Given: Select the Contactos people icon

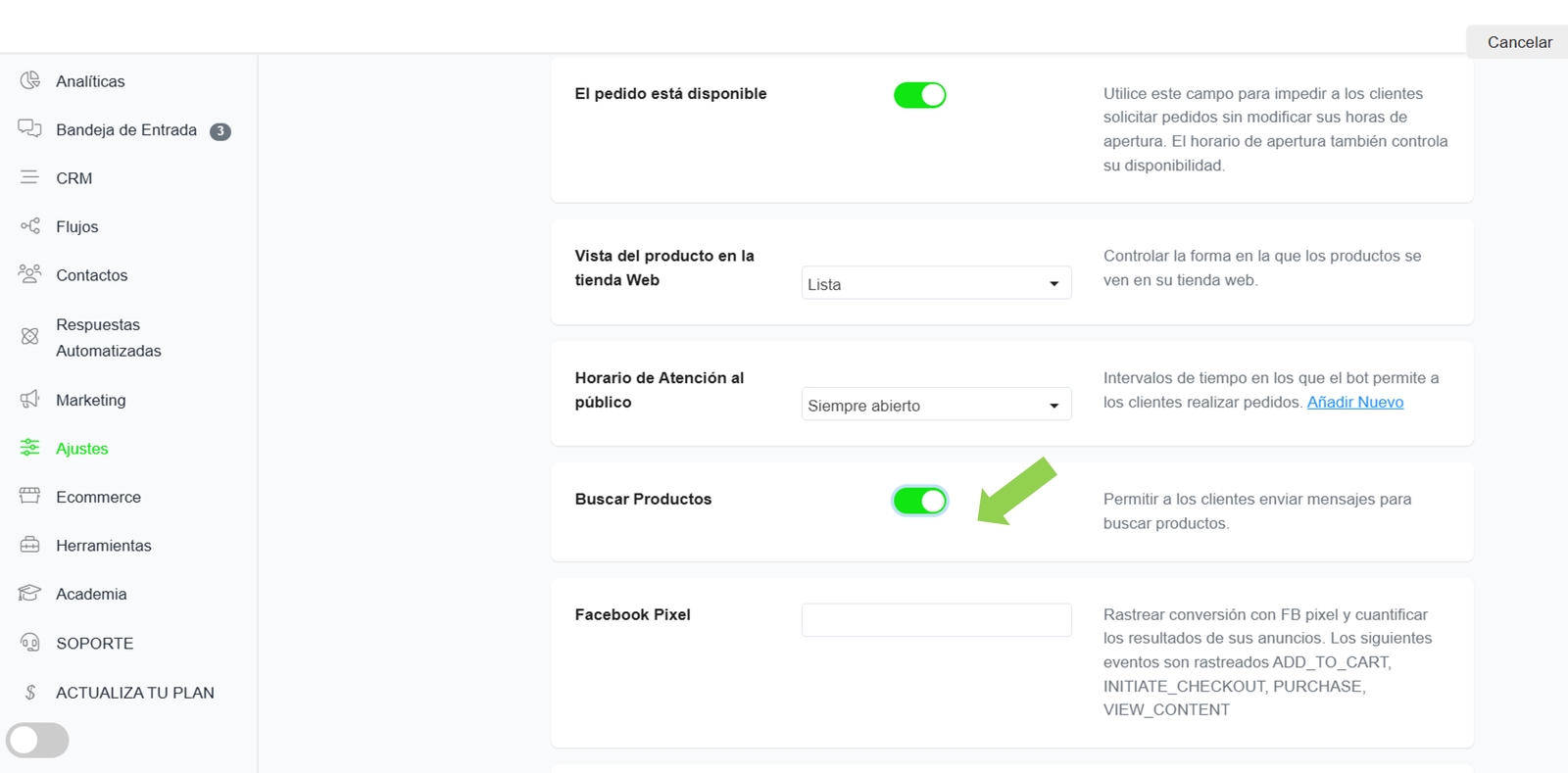Looking at the screenshot, I should tap(30, 274).
